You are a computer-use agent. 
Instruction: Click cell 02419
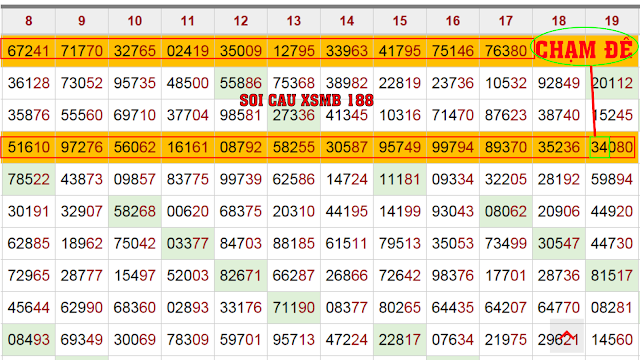pyautogui.click(x=188, y=51)
